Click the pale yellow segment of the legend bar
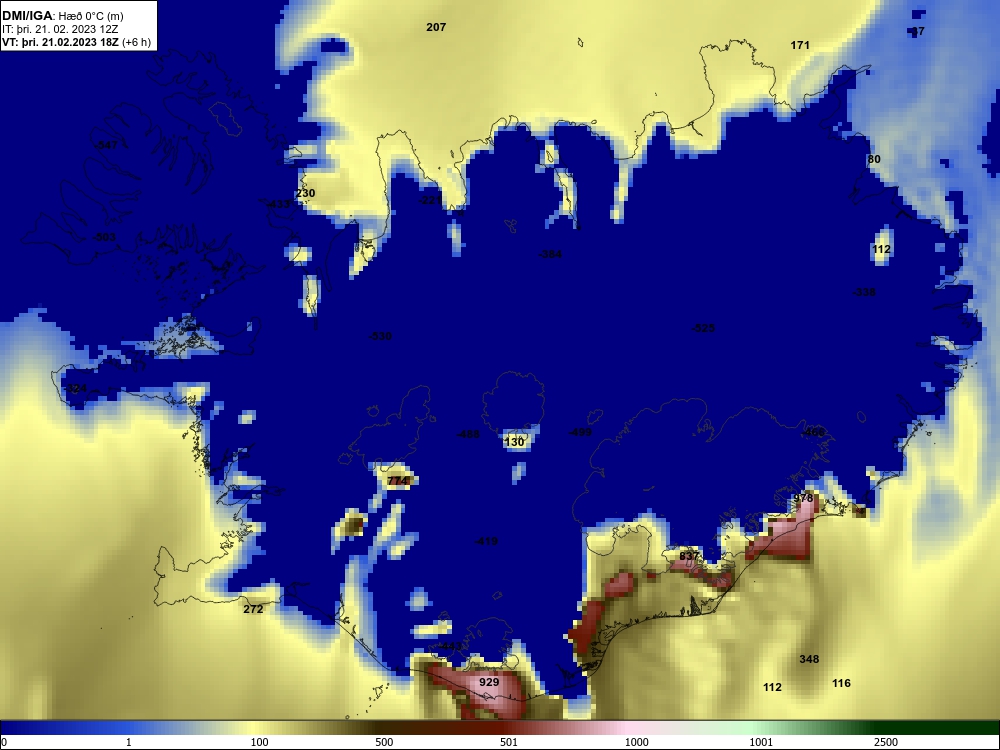1000x750 pixels. click(255, 728)
